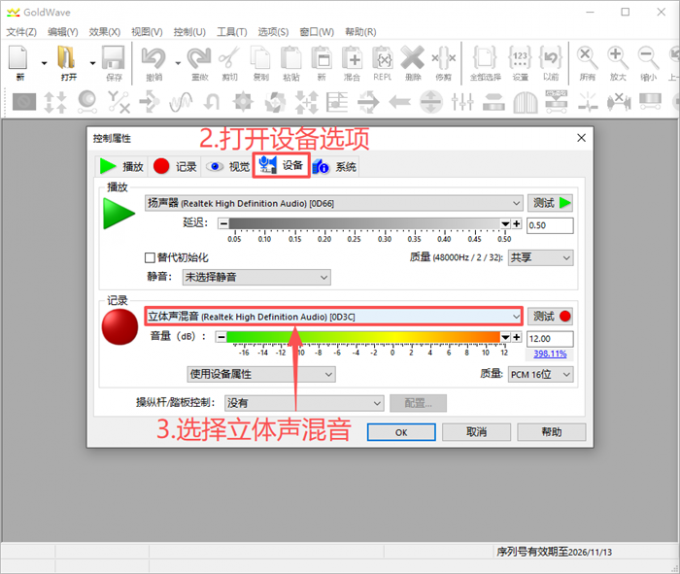Click the 放大 zoom in magnifier icon
This screenshot has height=574, width=680.
618,58
